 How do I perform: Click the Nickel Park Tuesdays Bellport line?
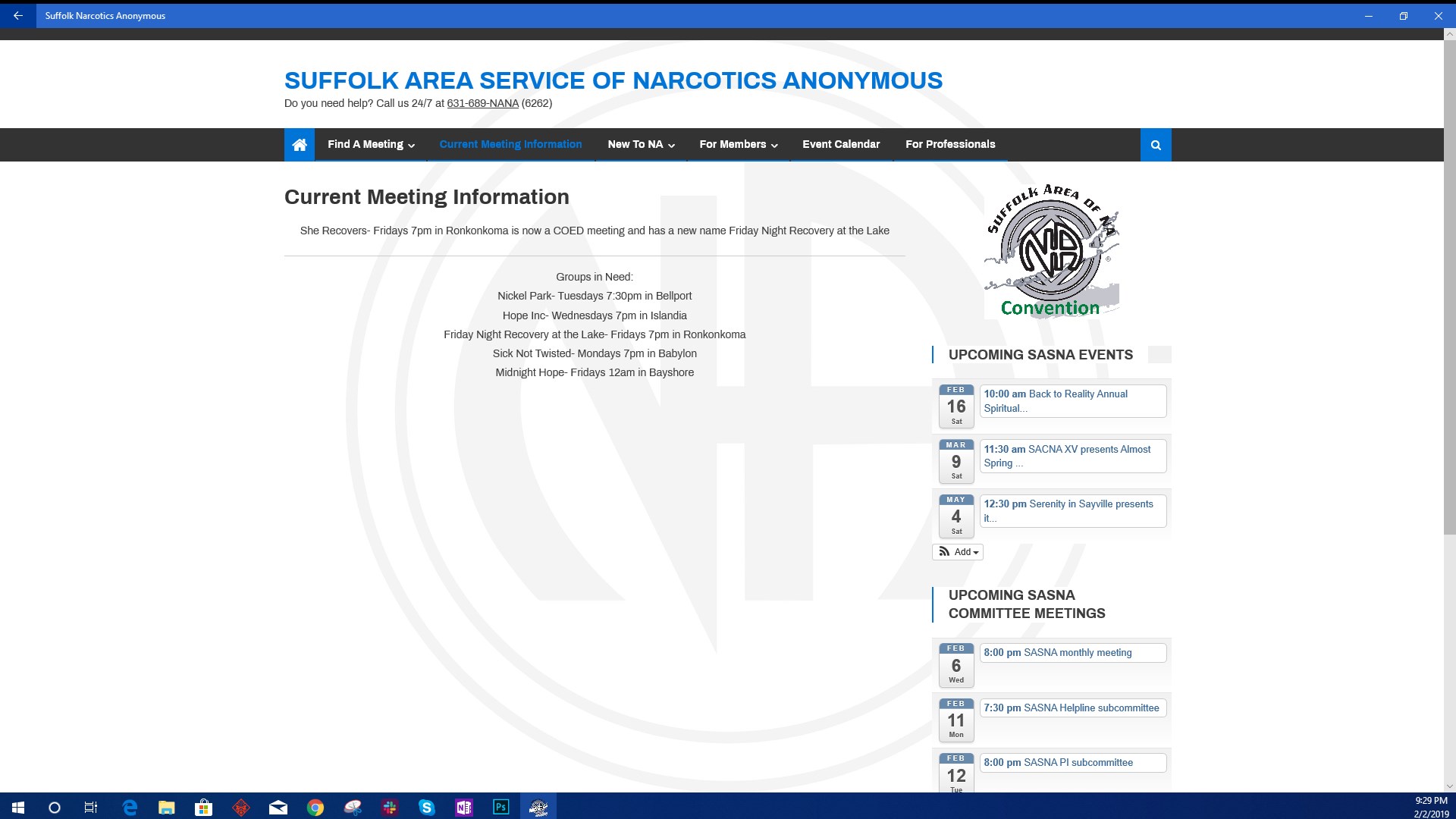coord(595,296)
